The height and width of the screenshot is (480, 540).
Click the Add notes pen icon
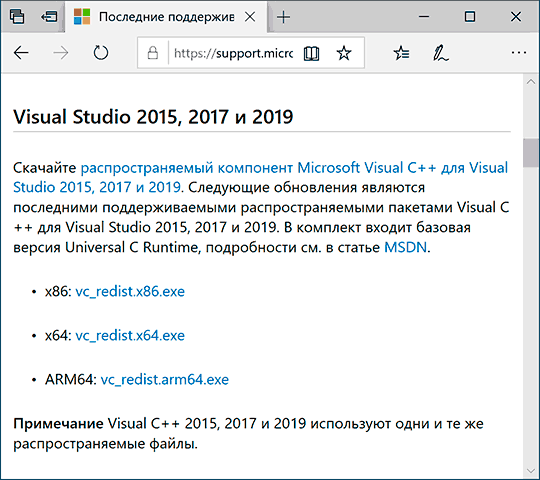(441, 53)
